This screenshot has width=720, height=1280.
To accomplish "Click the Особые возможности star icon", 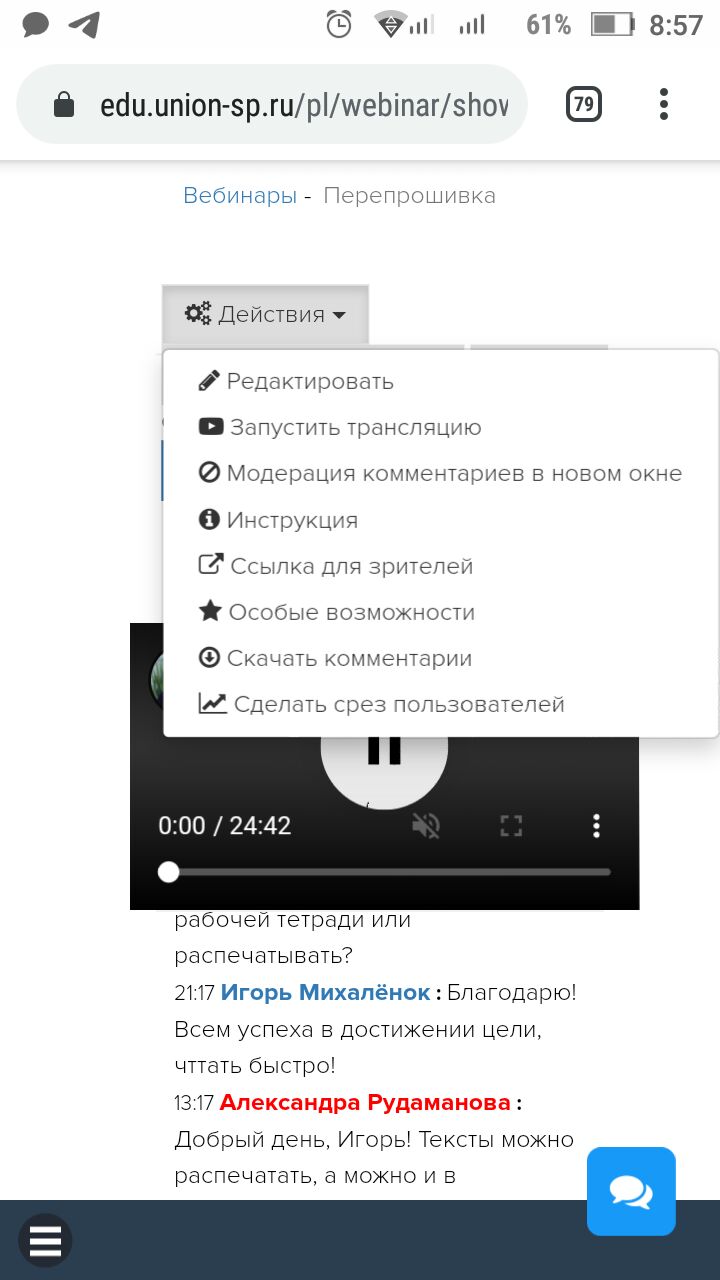I will pos(210,611).
